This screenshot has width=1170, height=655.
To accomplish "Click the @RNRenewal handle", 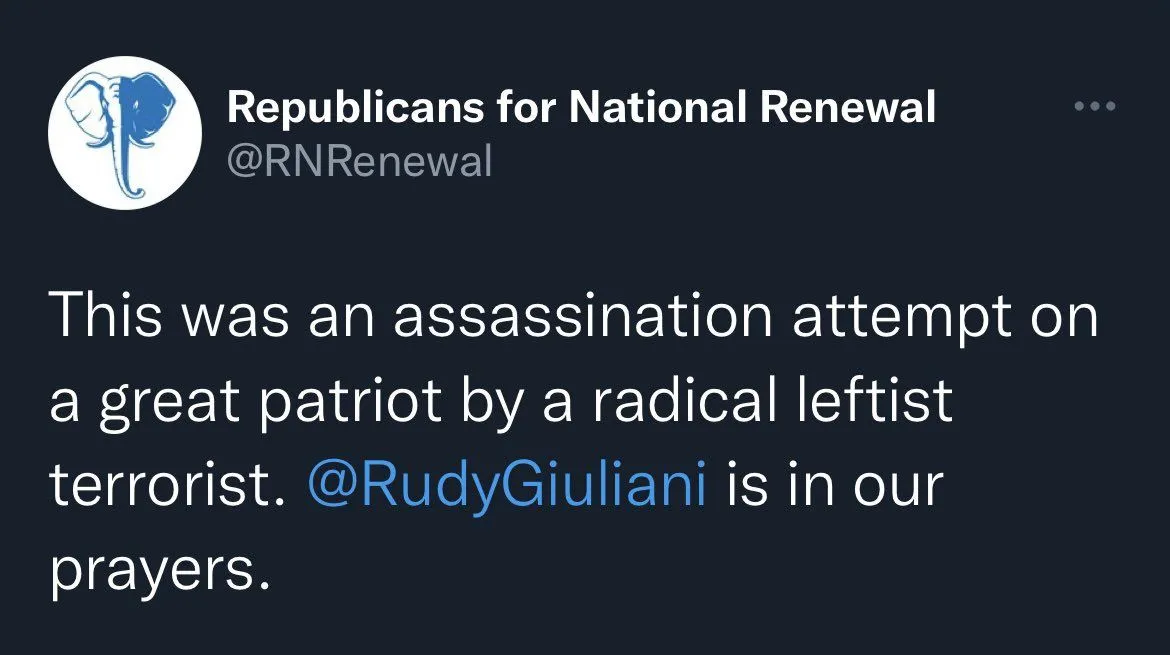I will point(360,160).
